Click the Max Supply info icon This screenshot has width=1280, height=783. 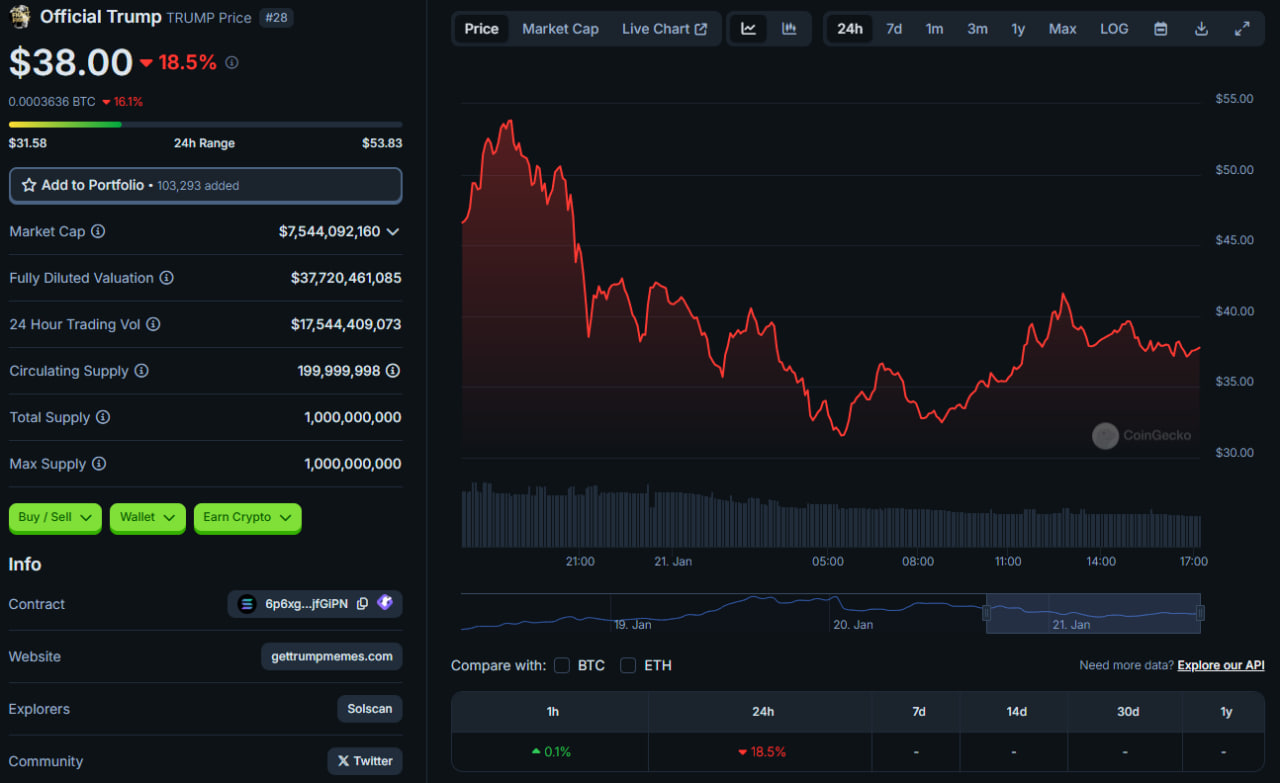pyautogui.click(x=99, y=464)
